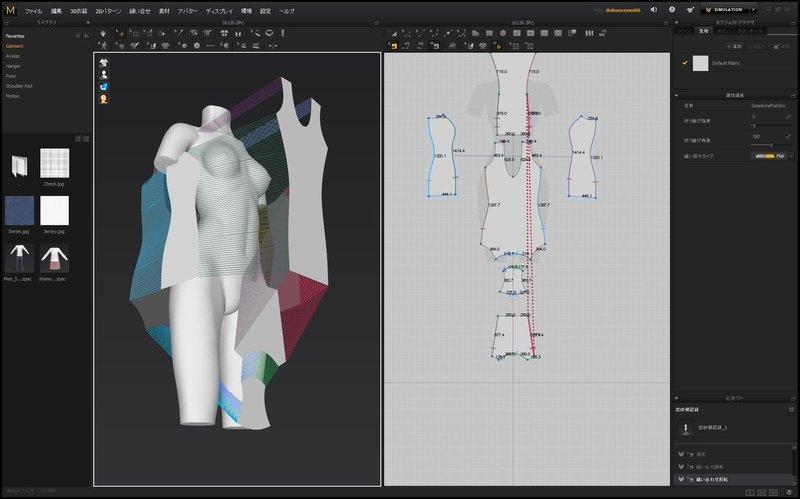800x499 pixels.
Task: Click the running figure icon in 3D toolbar
Action: [104, 45]
